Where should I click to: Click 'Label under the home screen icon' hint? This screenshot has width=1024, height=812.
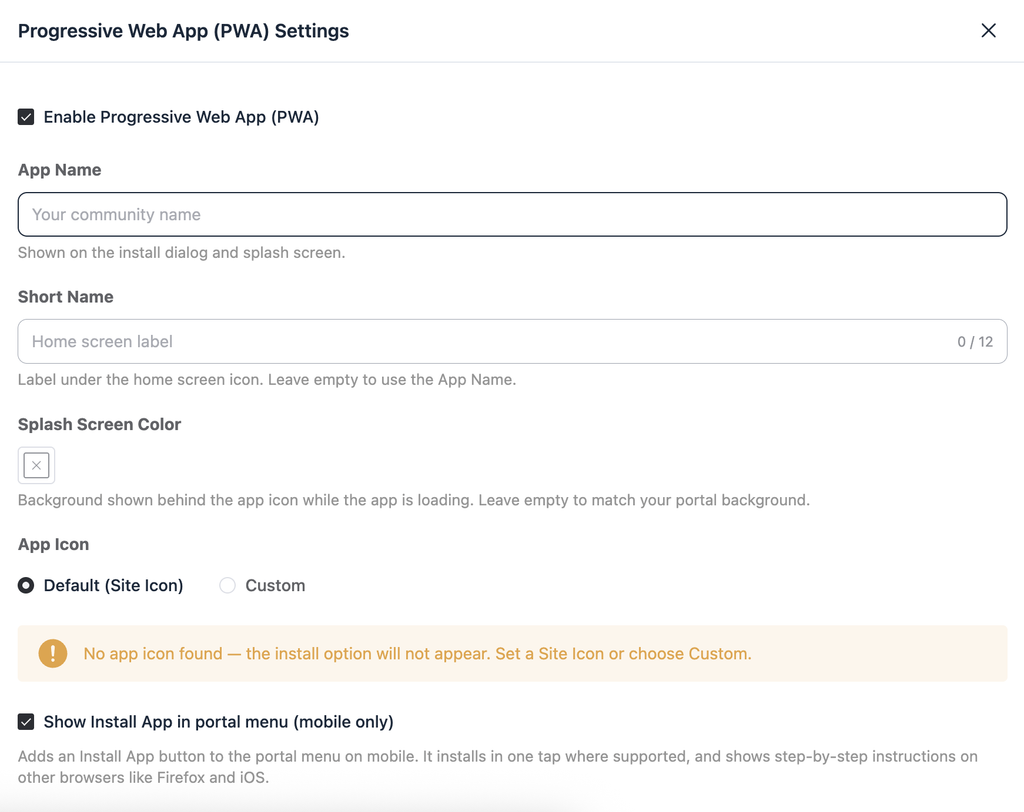tap(267, 380)
